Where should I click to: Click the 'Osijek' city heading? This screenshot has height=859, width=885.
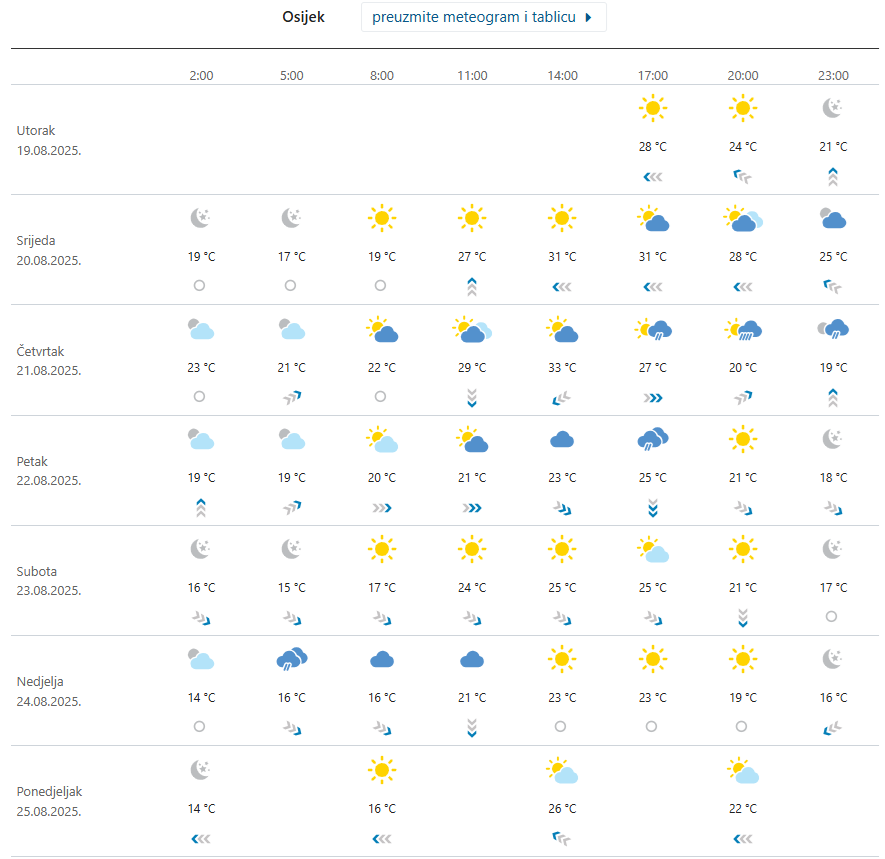[304, 18]
